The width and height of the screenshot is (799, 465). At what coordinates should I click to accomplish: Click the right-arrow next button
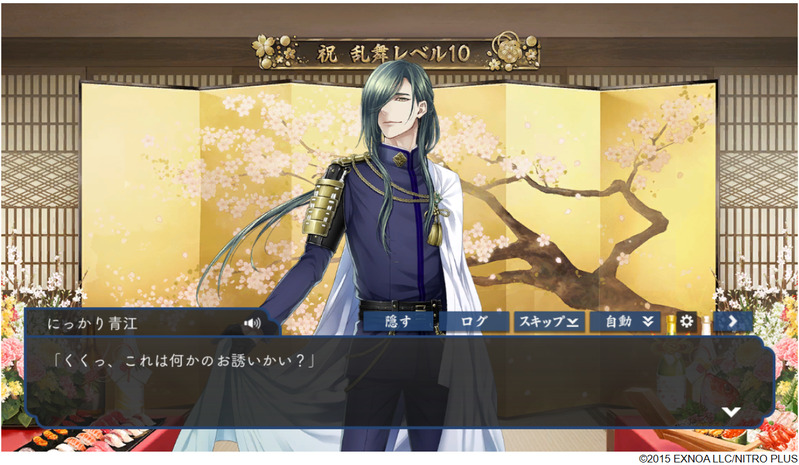[733, 321]
